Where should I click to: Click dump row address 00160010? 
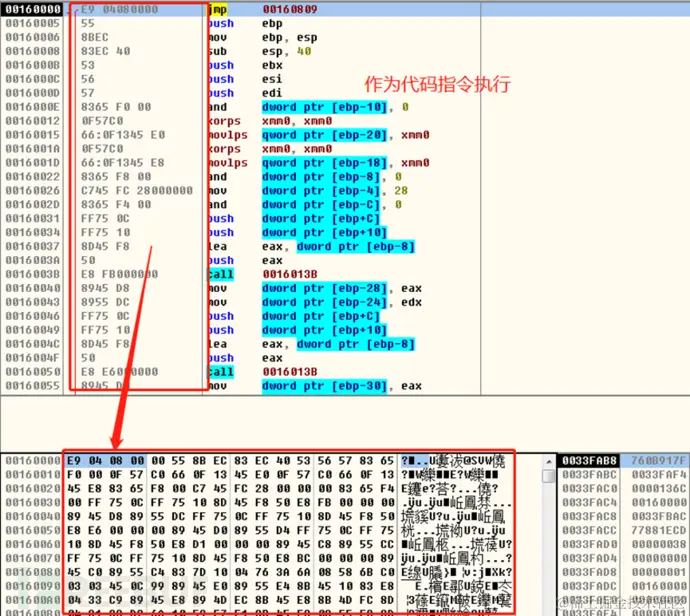click(33, 475)
